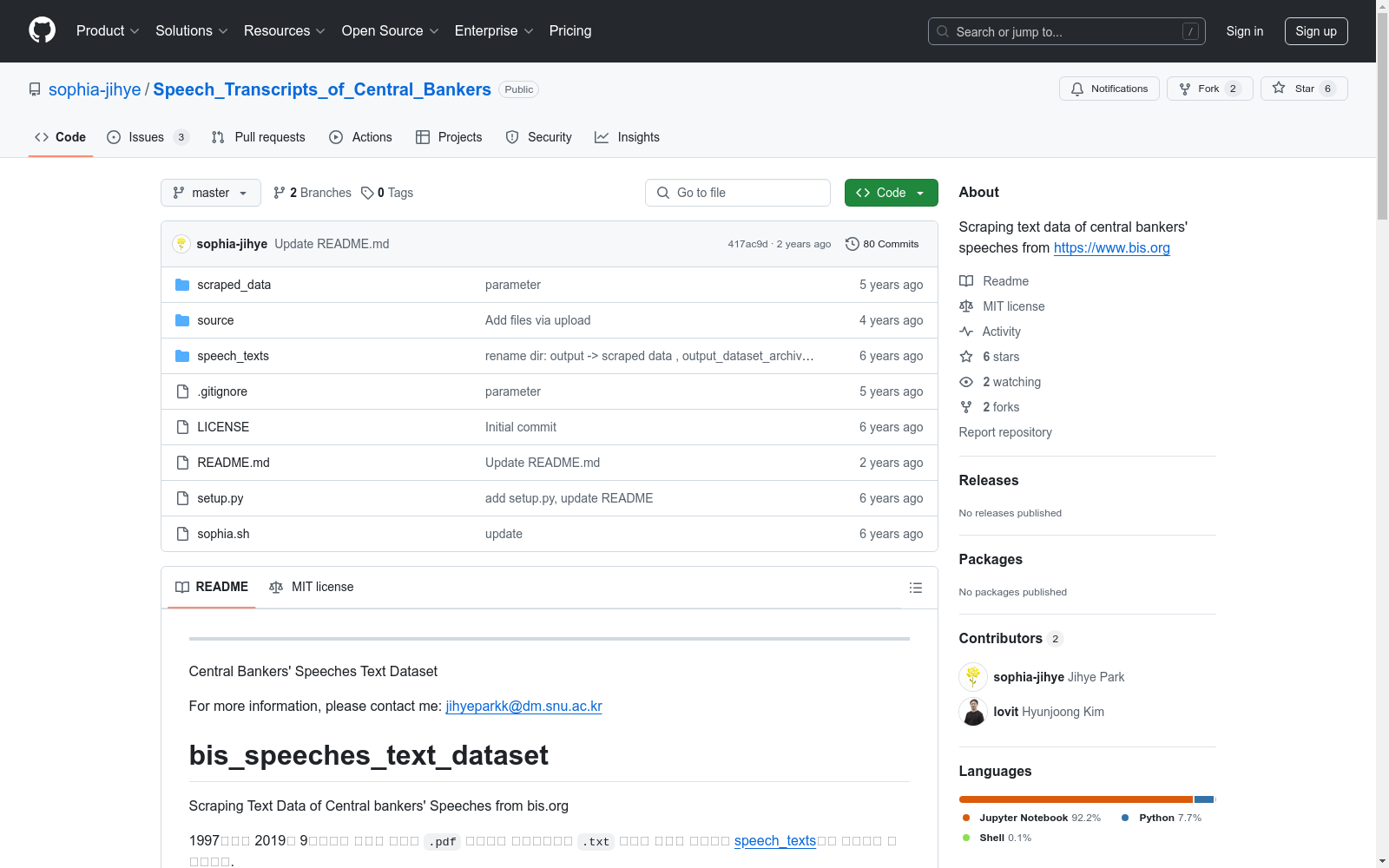1389x868 pixels.
Task: Open the jihyeparkk@dm.snu.ac.kr email link
Action: point(523,707)
